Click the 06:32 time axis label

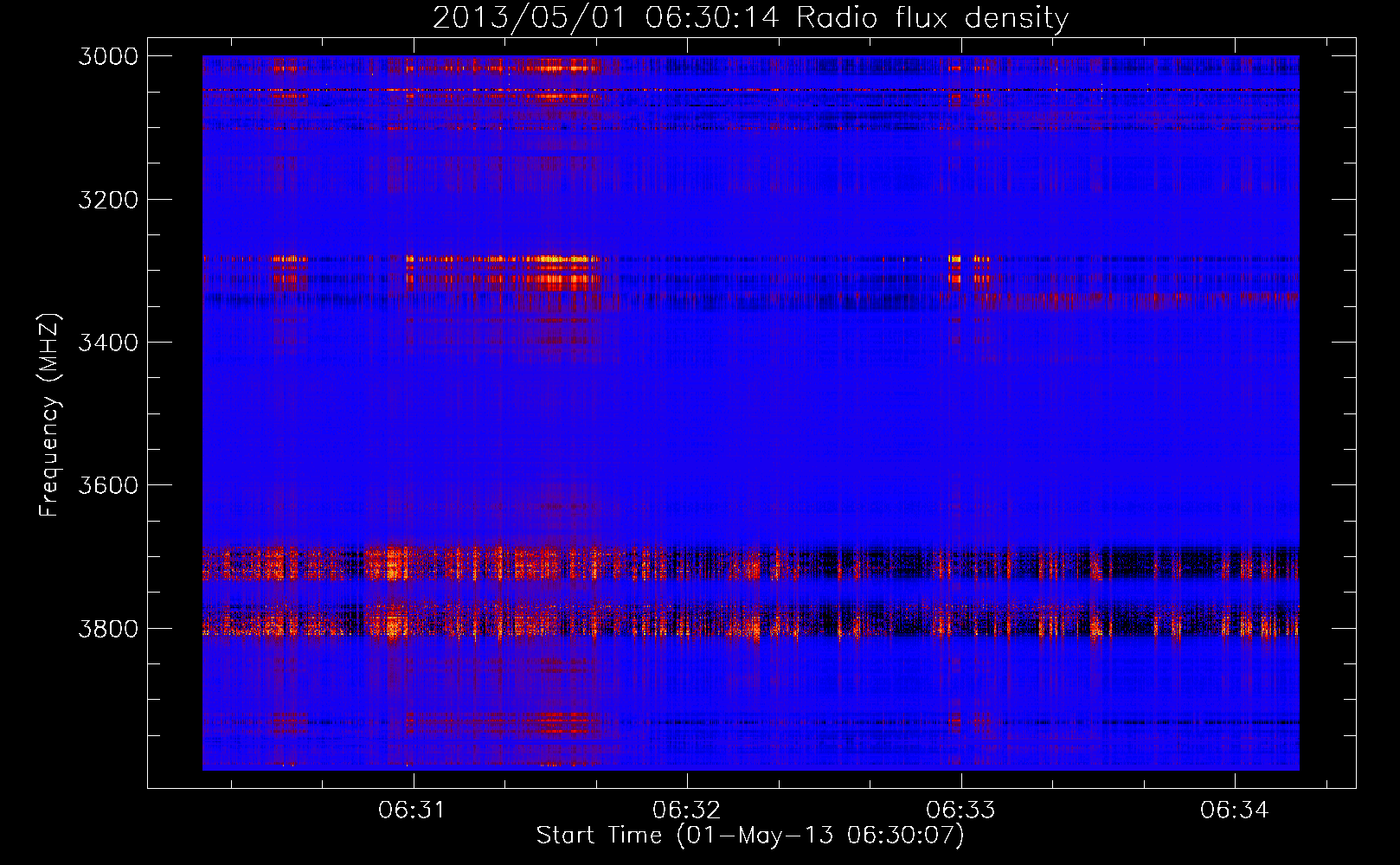(687, 810)
